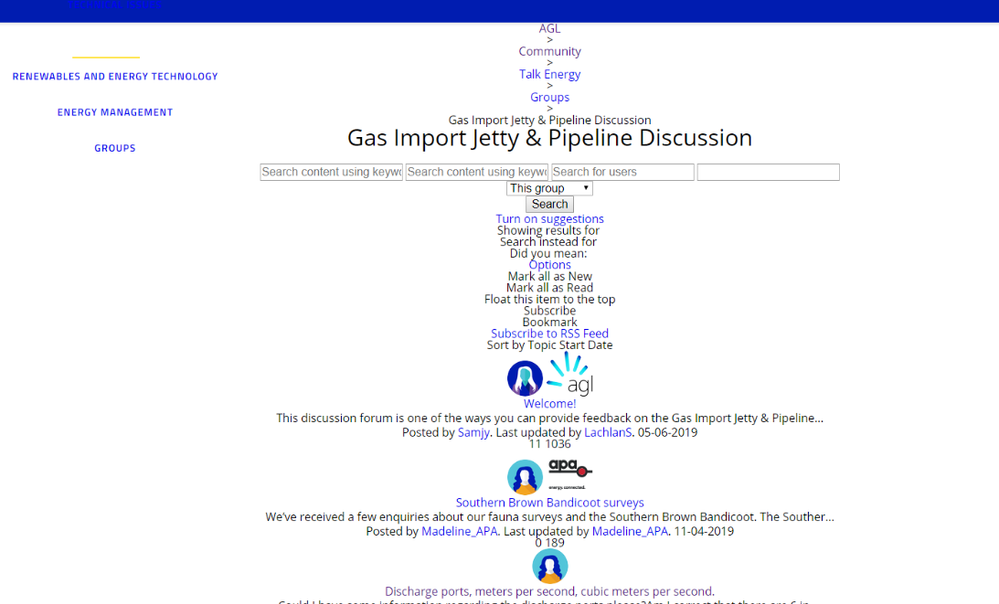Navigate to the Community breadcrumb

pyautogui.click(x=549, y=51)
